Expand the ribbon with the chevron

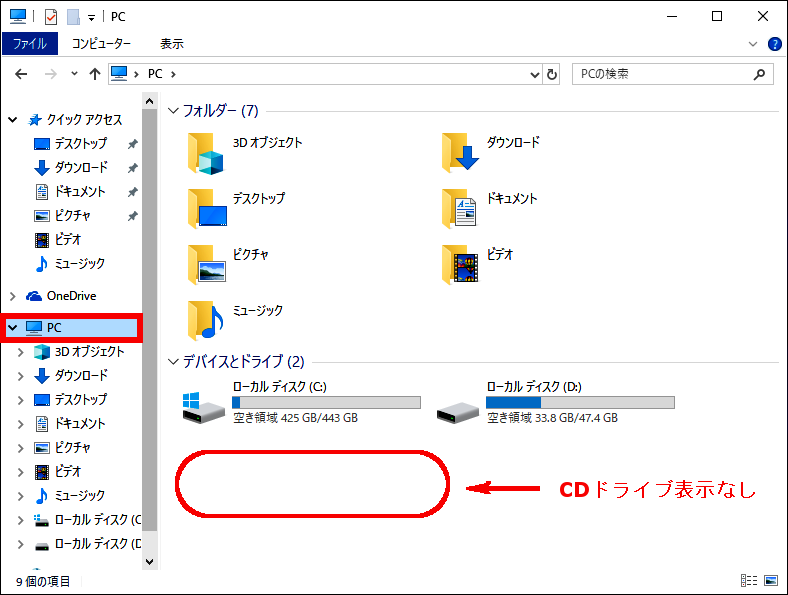pos(753,44)
